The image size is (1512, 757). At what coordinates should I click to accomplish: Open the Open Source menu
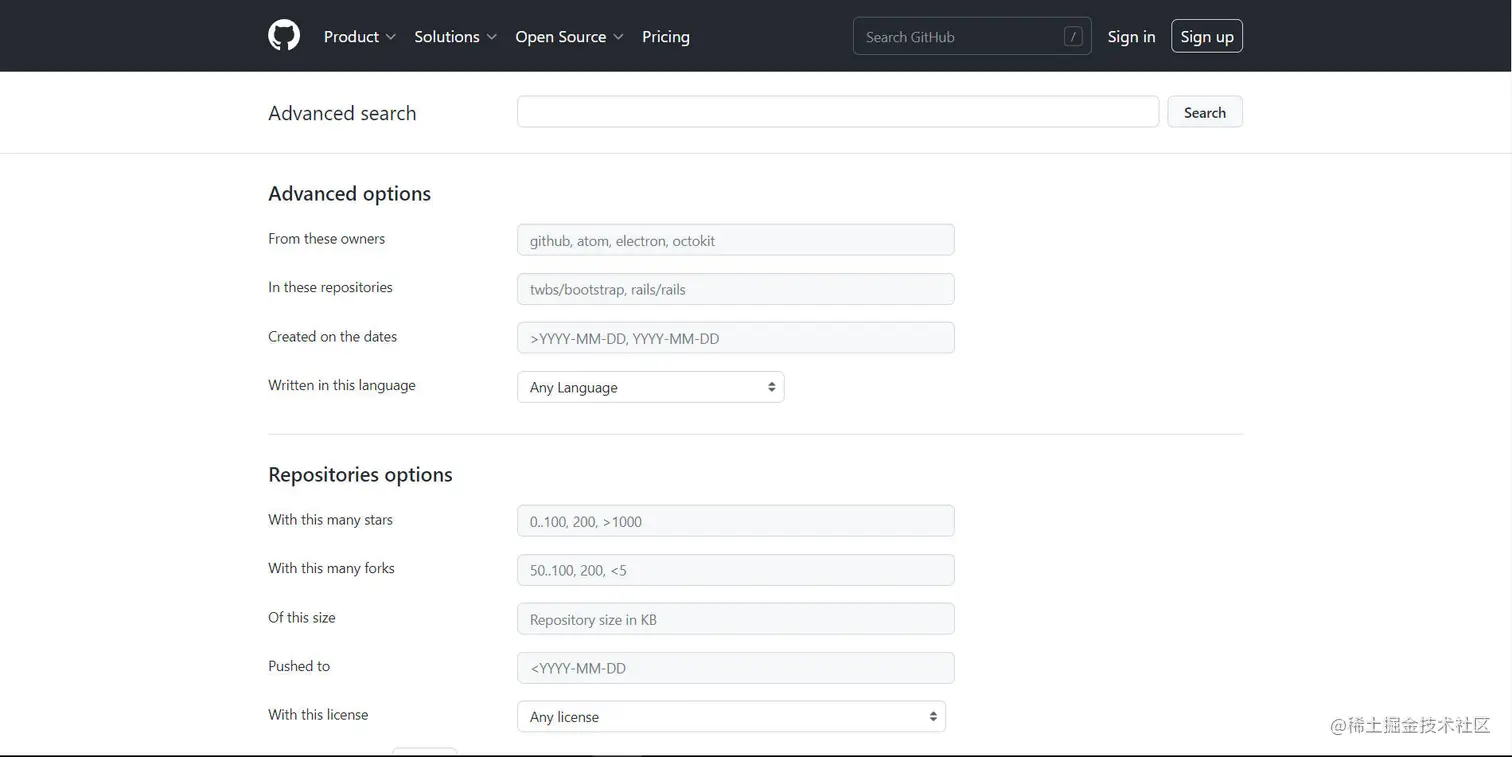569,37
